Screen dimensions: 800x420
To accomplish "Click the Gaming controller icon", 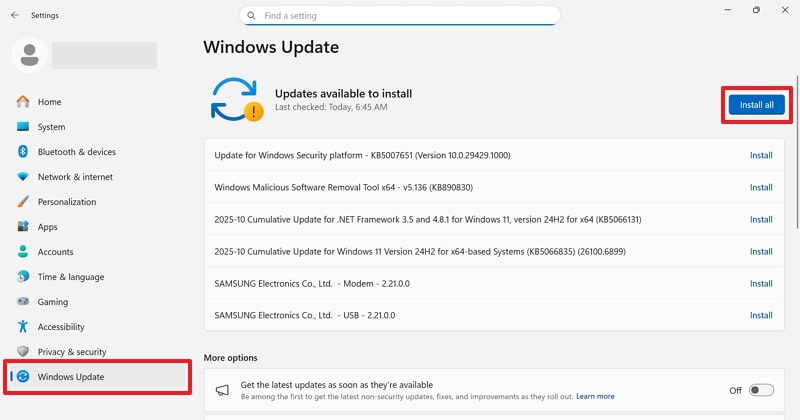I will coord(22,302).
